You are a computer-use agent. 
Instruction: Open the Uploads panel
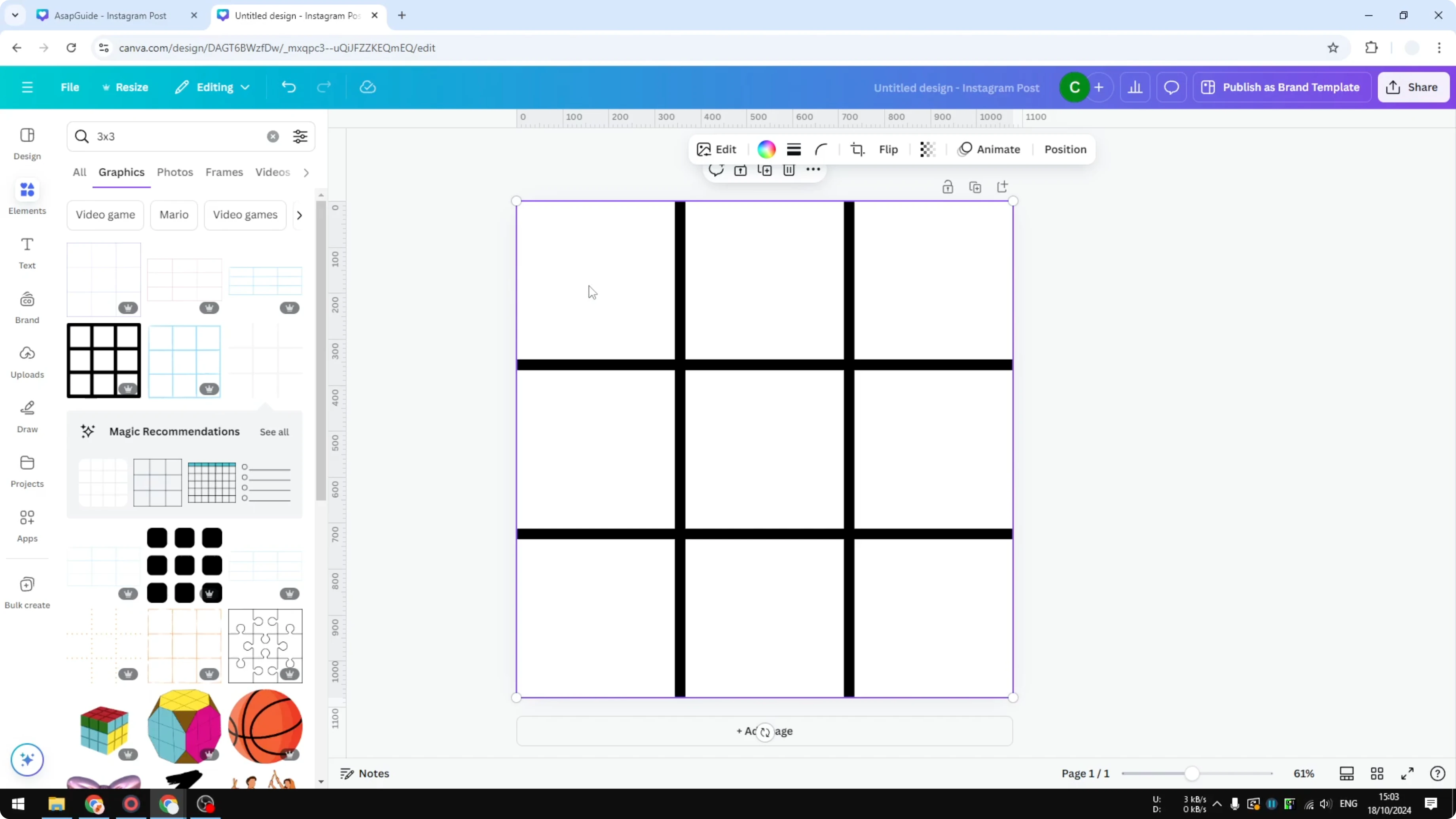[27, 362]
